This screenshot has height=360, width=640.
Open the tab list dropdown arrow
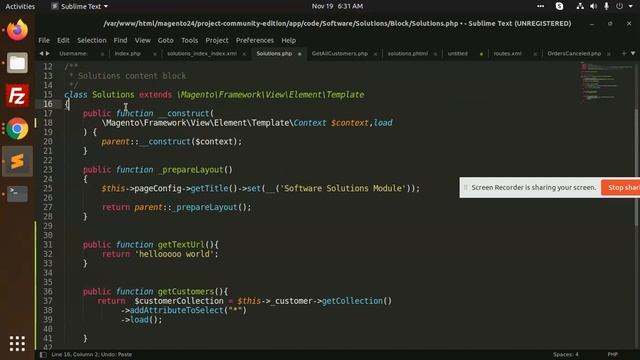click(633, 53)
